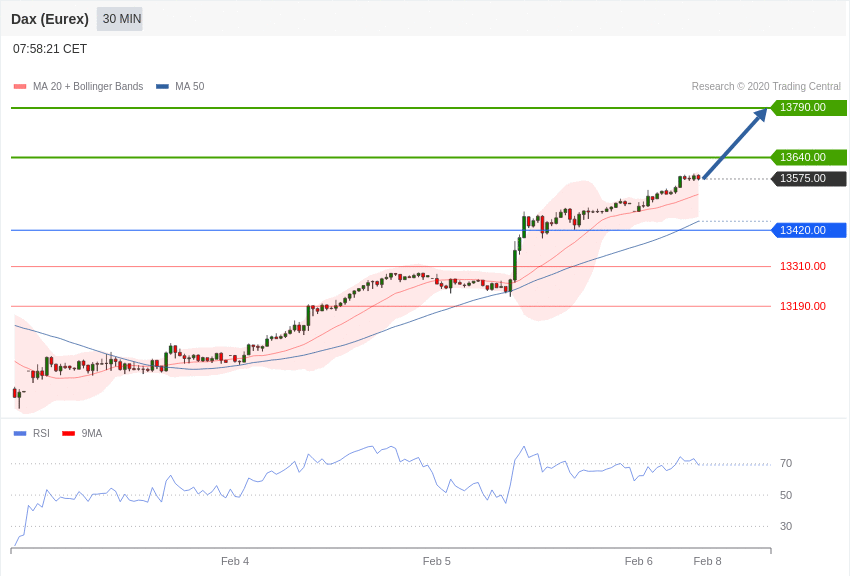Click the Dax (Eurex) chart title
The width and height of the screenshot is (850, 576).
(50, 19)
